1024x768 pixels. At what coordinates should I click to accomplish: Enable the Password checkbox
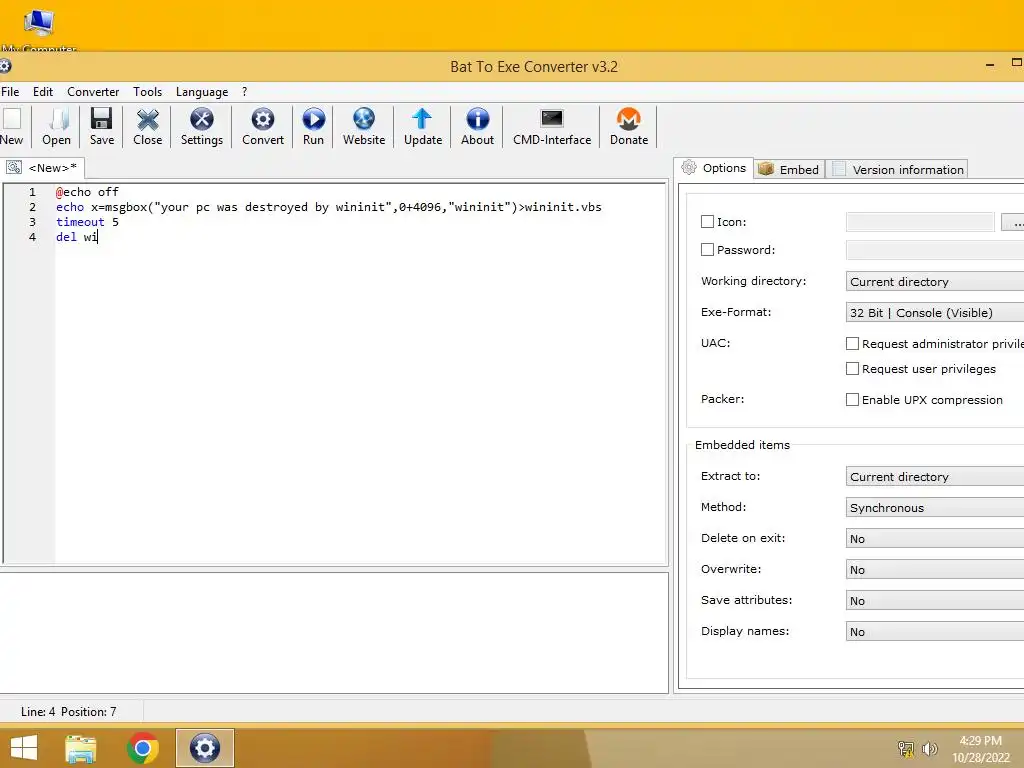pos(707,249)
